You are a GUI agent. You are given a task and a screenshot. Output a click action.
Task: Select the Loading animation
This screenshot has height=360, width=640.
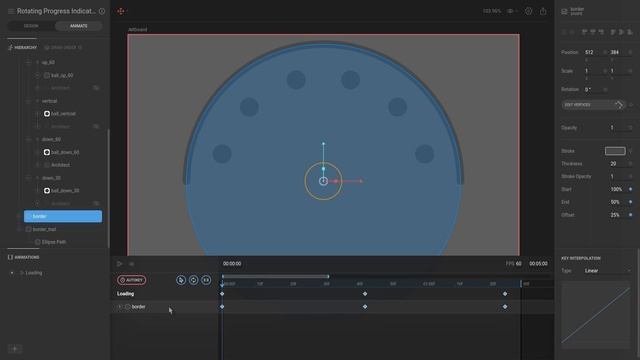pos(34,273)
